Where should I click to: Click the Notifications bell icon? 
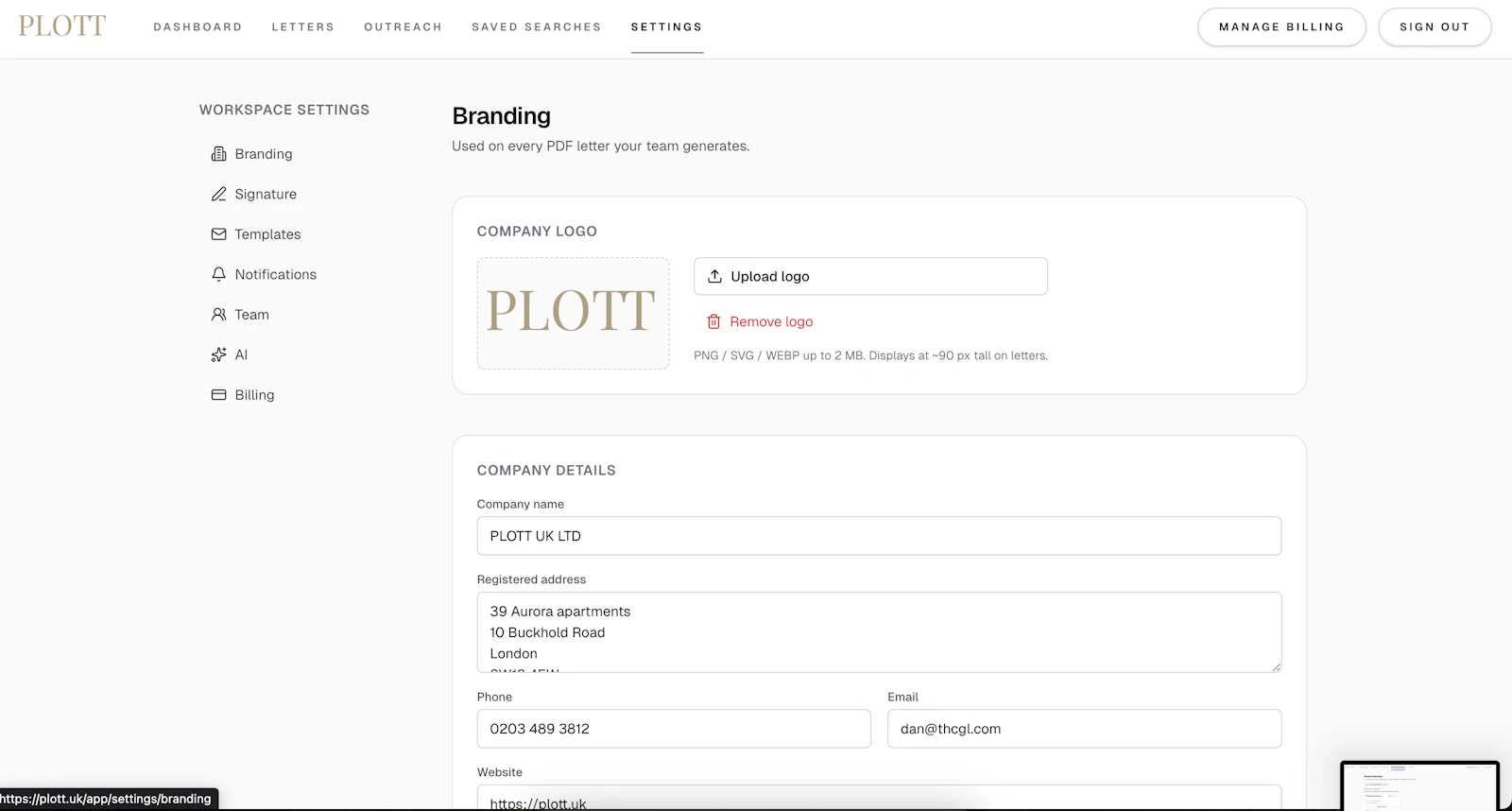(x=218, y=274)
